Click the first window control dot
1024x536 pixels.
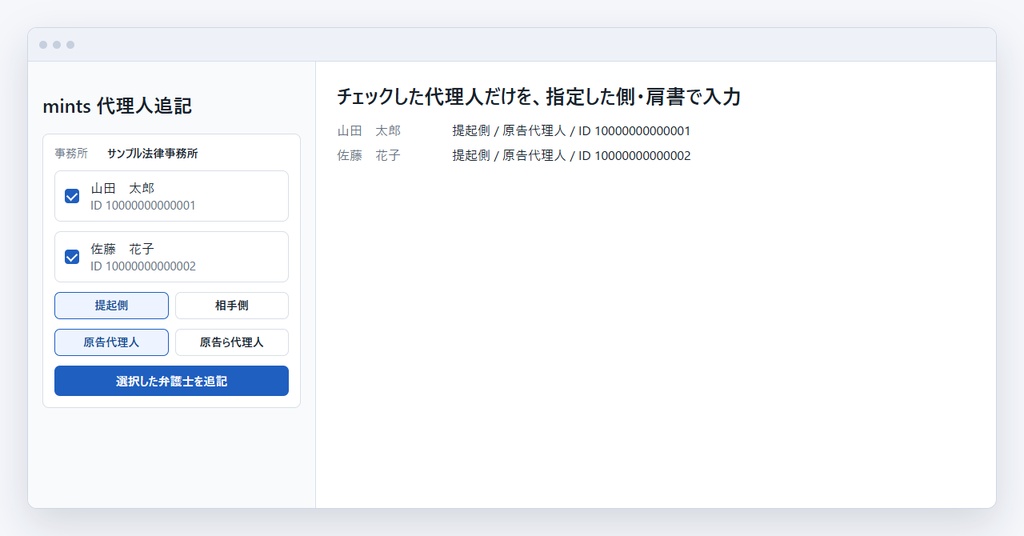(43, 45)
